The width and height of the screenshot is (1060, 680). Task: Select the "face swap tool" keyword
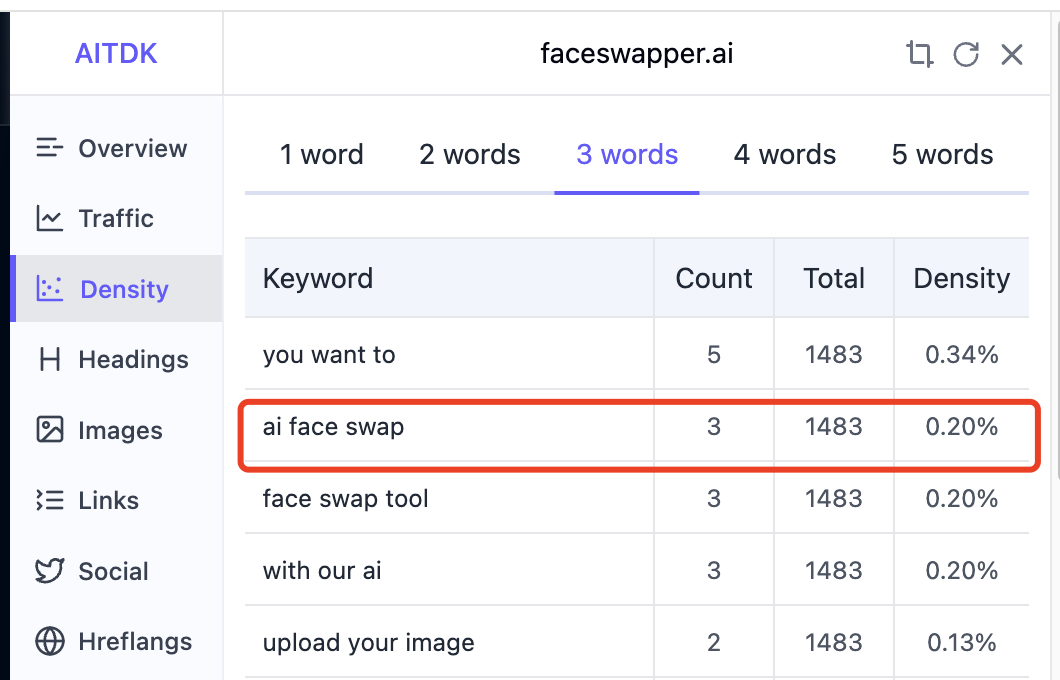[345, 499]
